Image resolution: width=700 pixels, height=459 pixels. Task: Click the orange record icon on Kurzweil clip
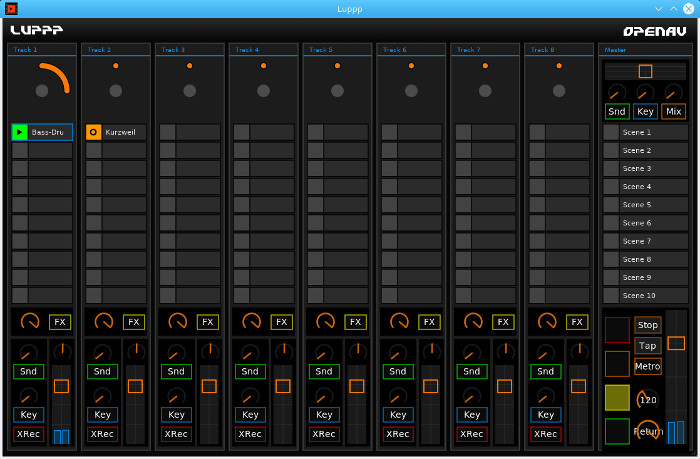point(93,132)
